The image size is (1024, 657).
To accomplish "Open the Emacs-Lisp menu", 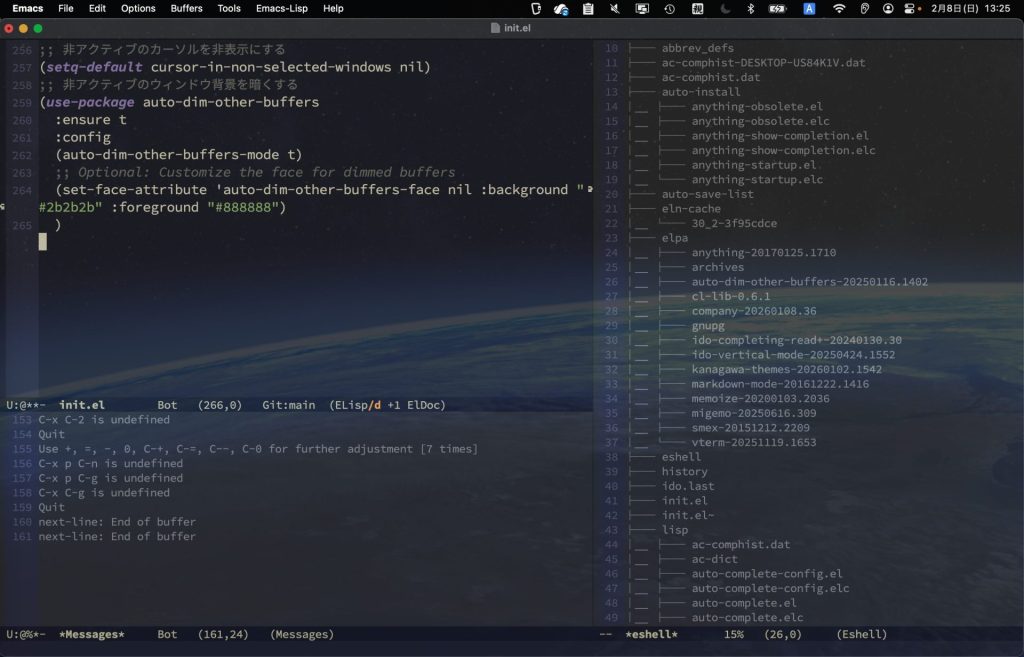I will pos(282,8).
